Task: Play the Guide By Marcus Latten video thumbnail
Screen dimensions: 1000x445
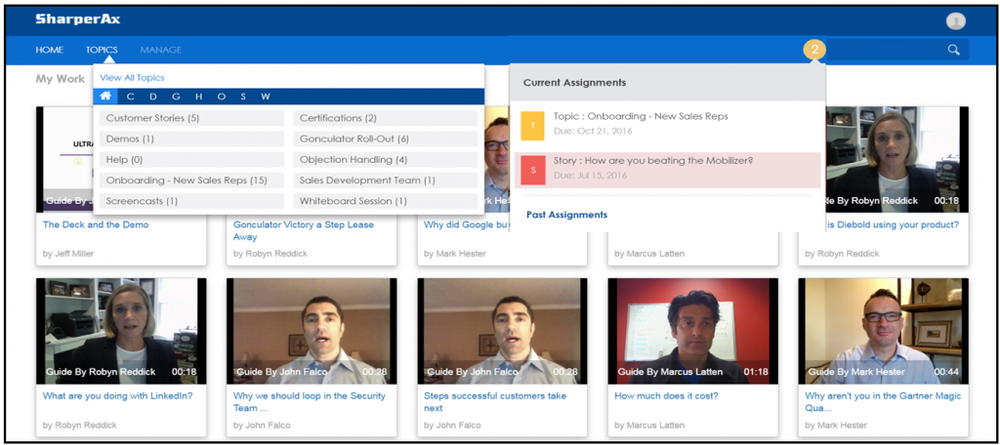Action: tap(693, 331)
